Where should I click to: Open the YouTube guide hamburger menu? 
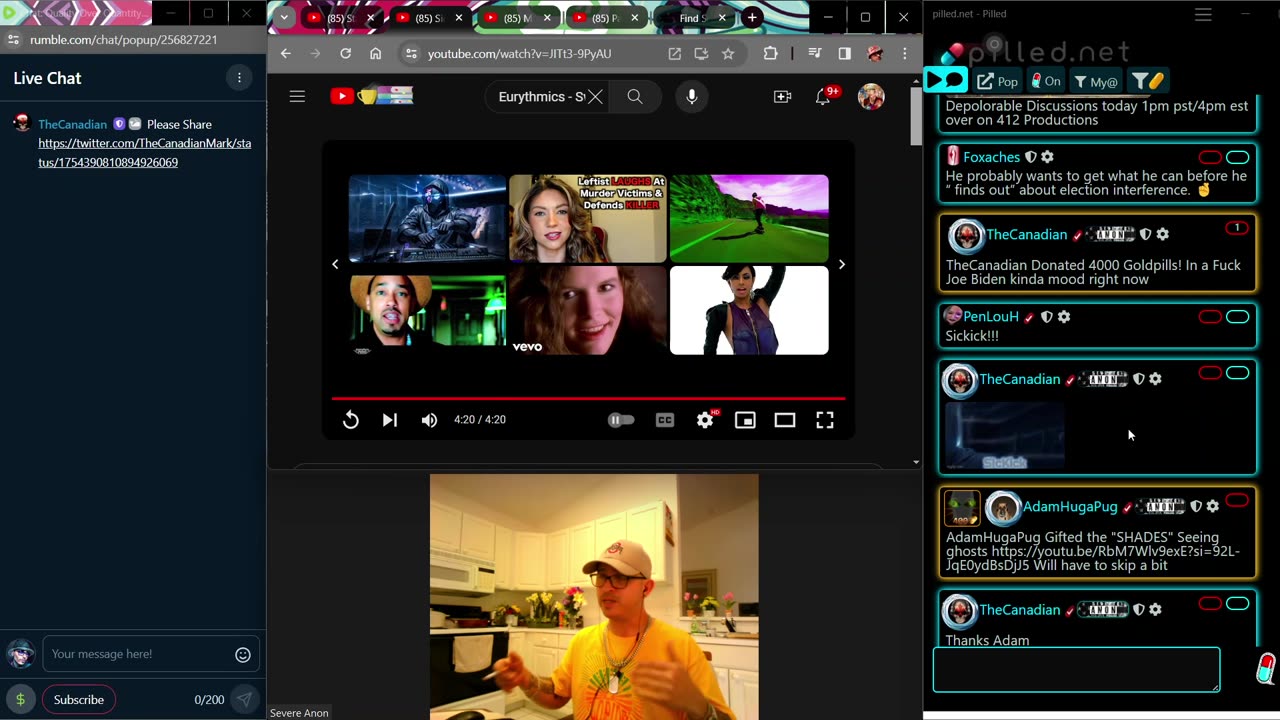[297, 96]
